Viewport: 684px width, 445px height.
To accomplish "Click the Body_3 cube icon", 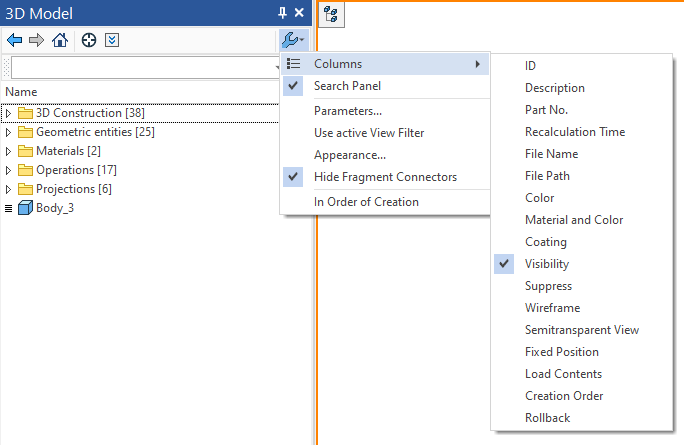I will tap(25, 208).
